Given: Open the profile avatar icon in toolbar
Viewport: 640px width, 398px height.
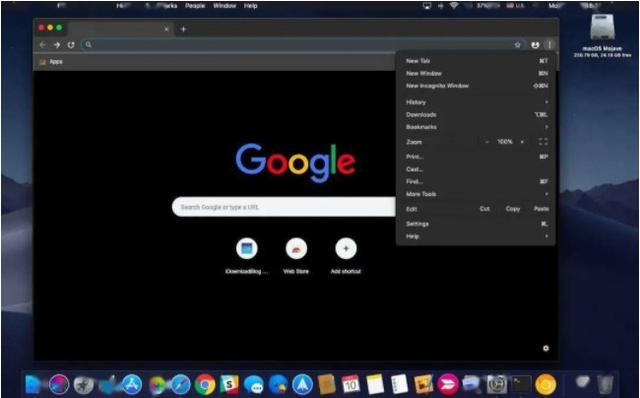Looking at the screenshot, I should point(535,45).
